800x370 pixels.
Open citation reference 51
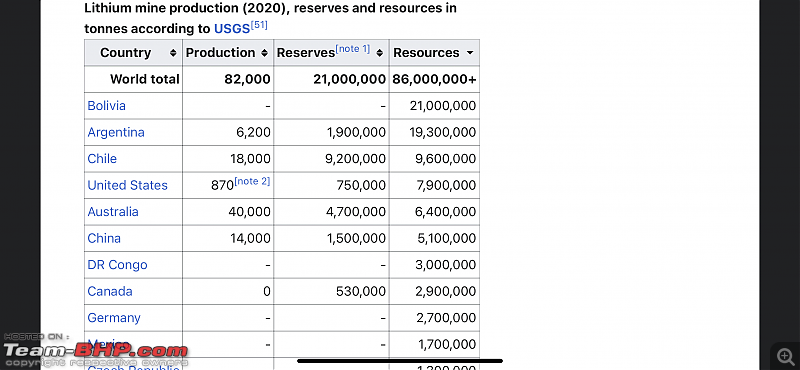[259, 26]
